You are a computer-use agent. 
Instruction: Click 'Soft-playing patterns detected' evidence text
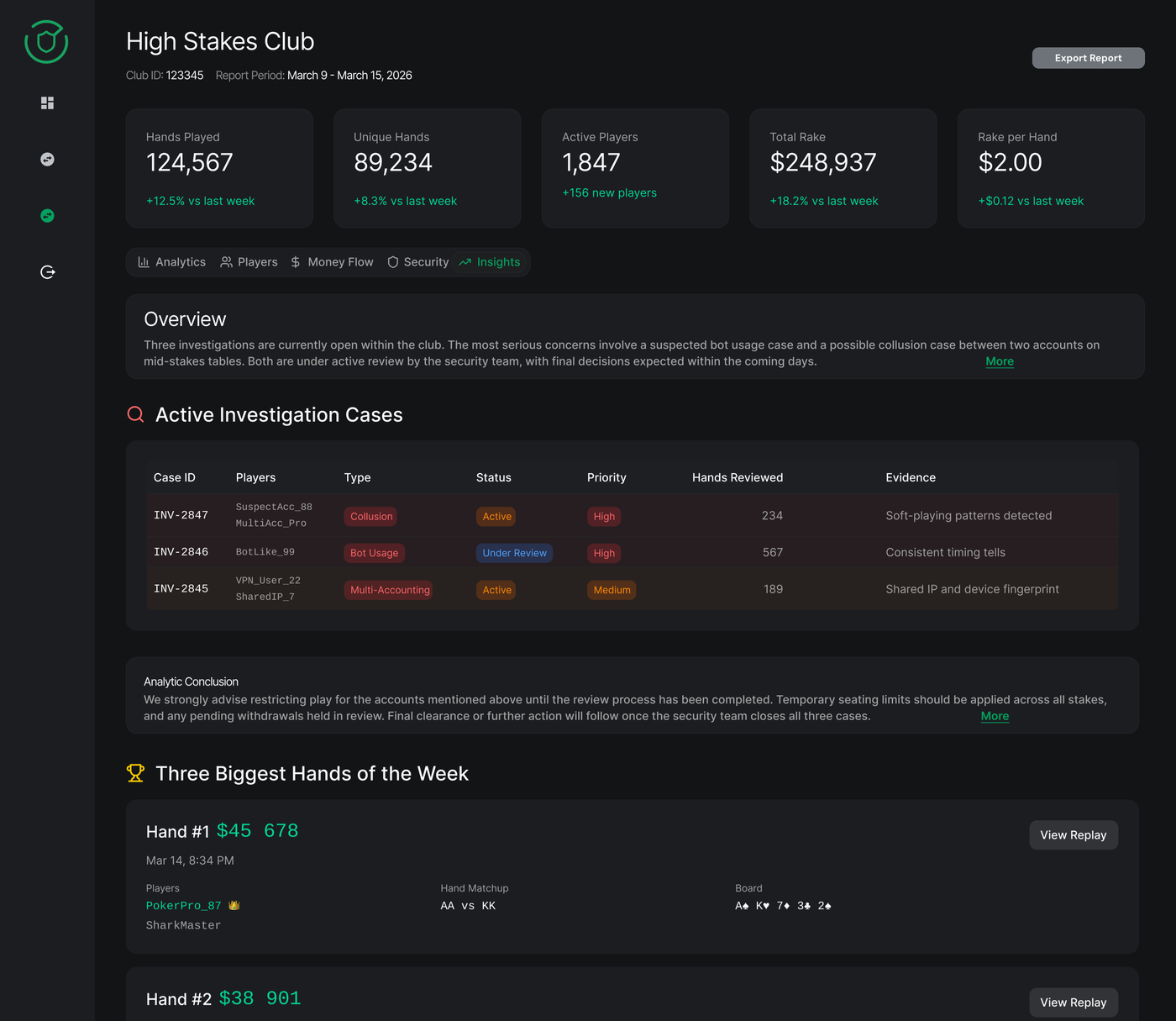969,516
